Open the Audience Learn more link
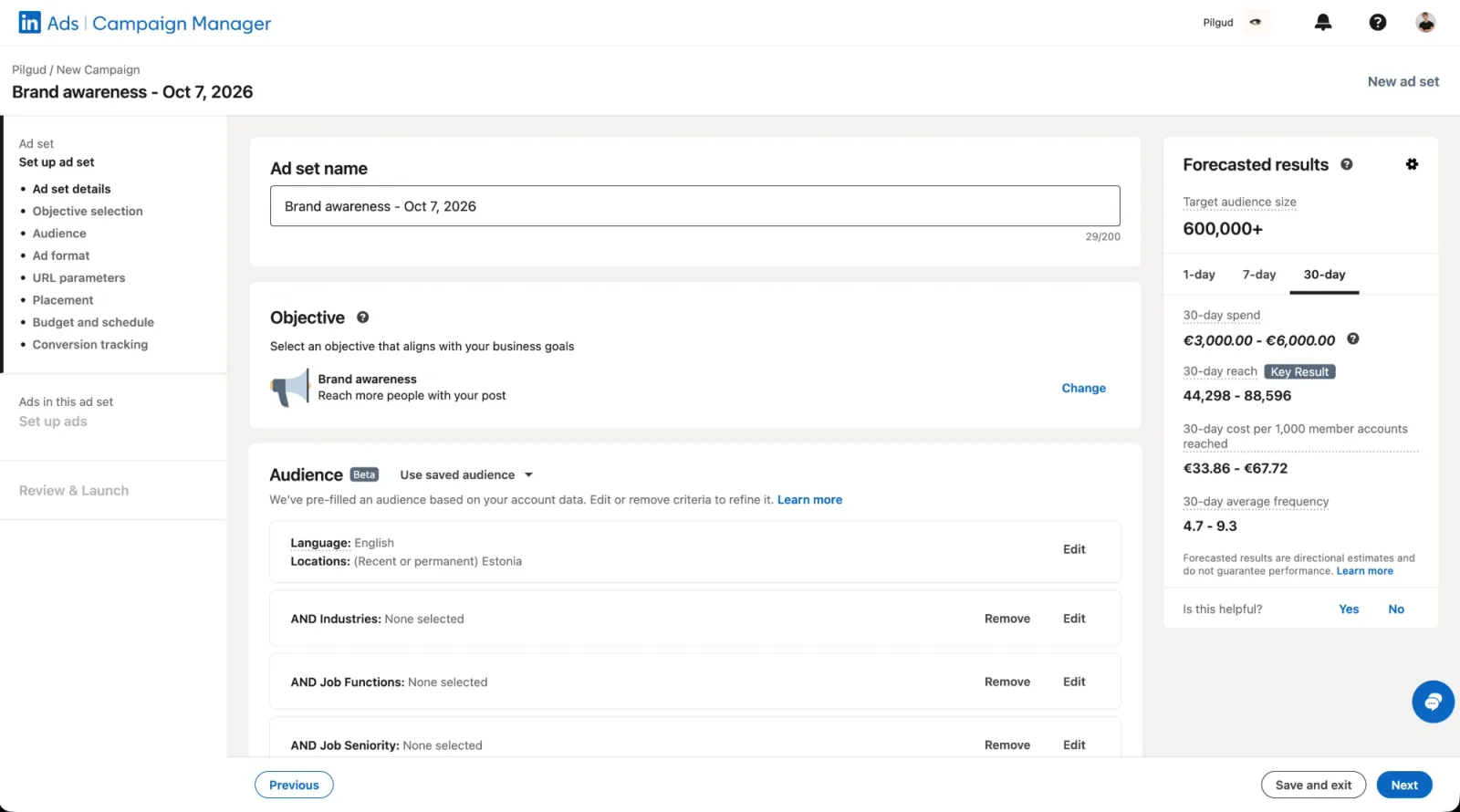Viewport: 1460px width, 812px height. [809, 500]
